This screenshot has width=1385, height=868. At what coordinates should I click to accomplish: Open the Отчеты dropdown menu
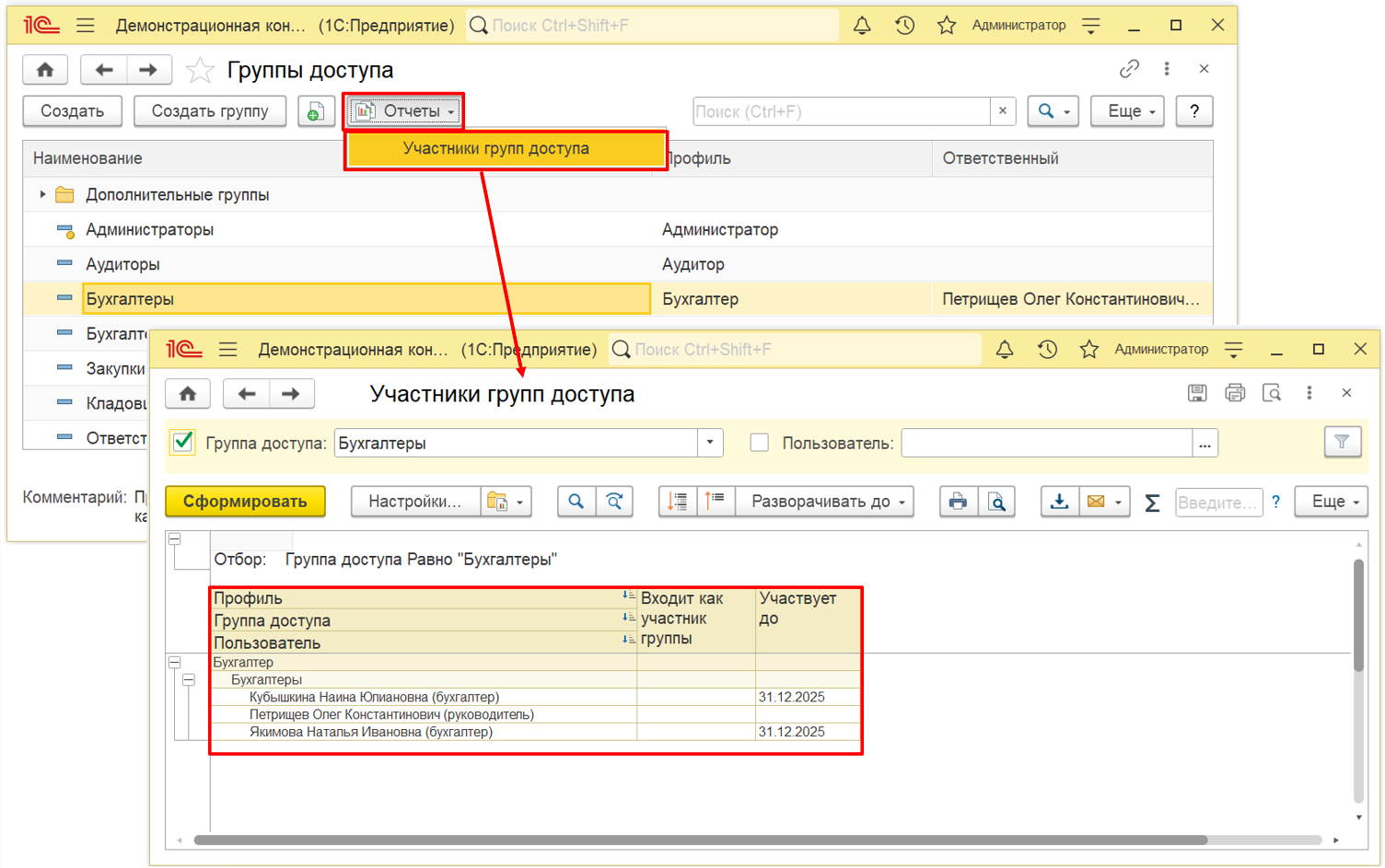point(405,111)
